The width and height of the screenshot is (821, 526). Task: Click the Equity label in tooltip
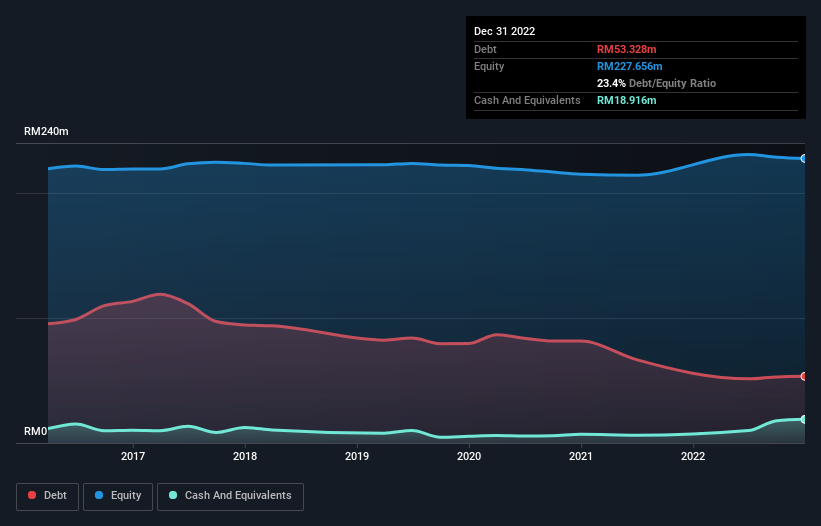pyautogui.click(x=489, y=66)
